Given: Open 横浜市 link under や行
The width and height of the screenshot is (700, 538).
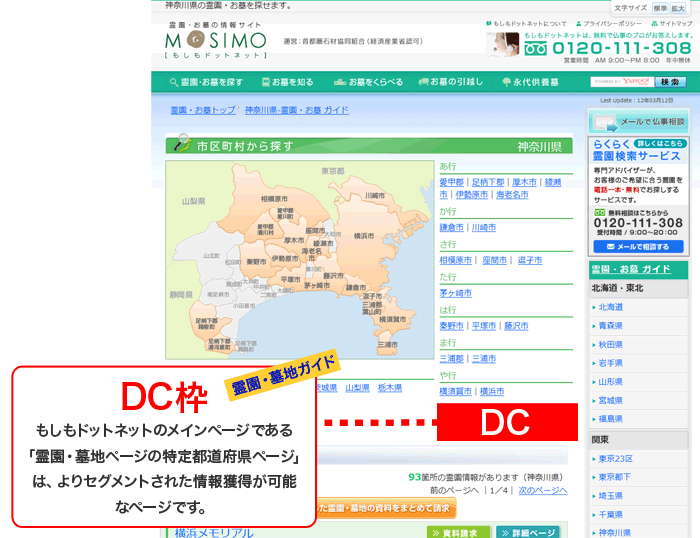Looking at the screenshot, I should click(x=492, y=392).
